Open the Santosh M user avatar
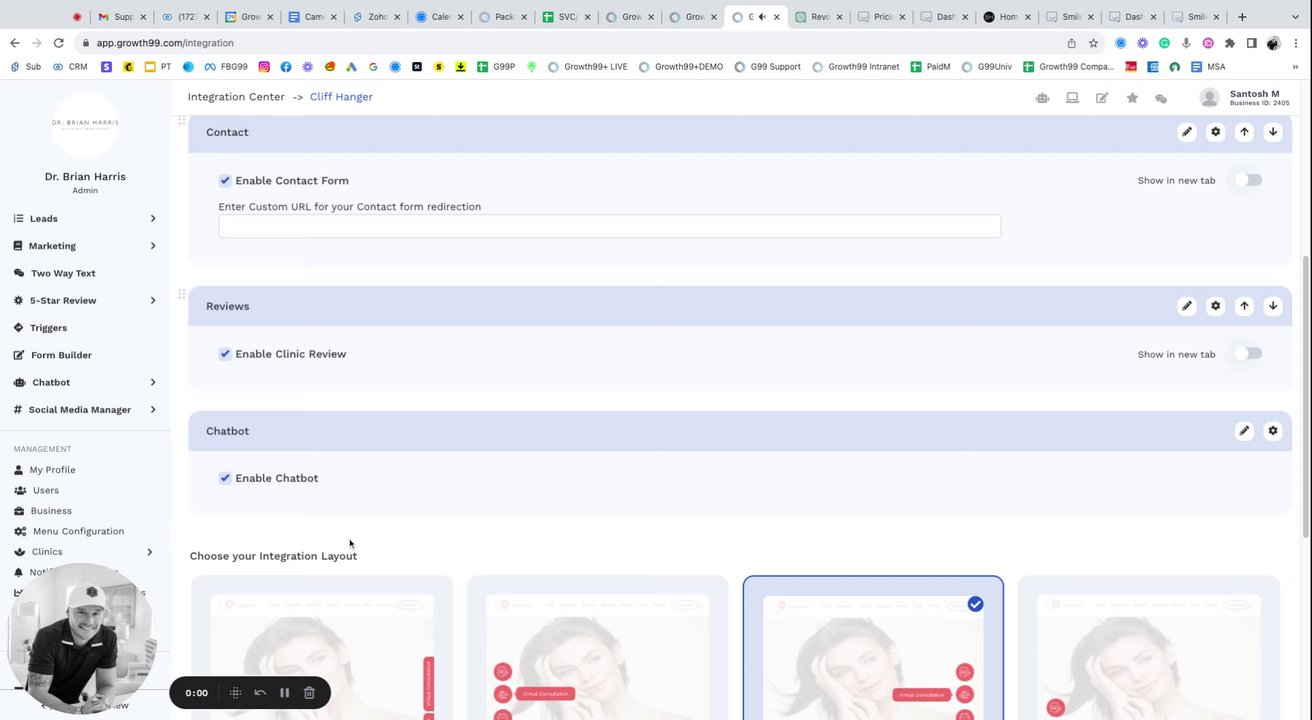The height and width of the screenshot is (720, 1312). [x=1209, y=98]
